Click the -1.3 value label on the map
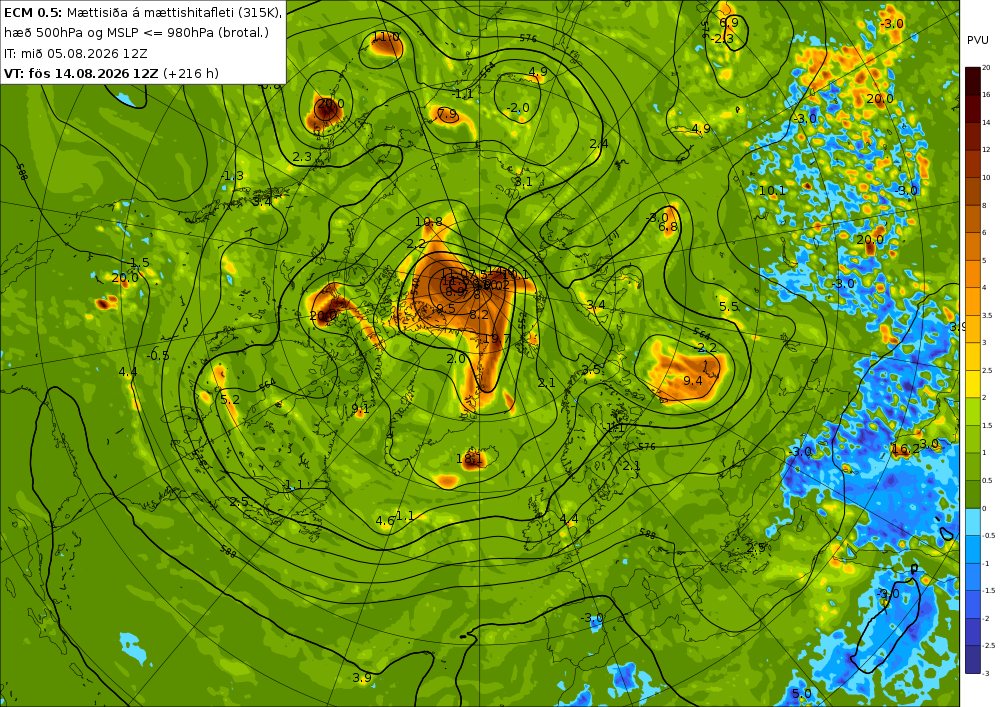This screenshot has height=707, width=1000. [x=232, y=176]
